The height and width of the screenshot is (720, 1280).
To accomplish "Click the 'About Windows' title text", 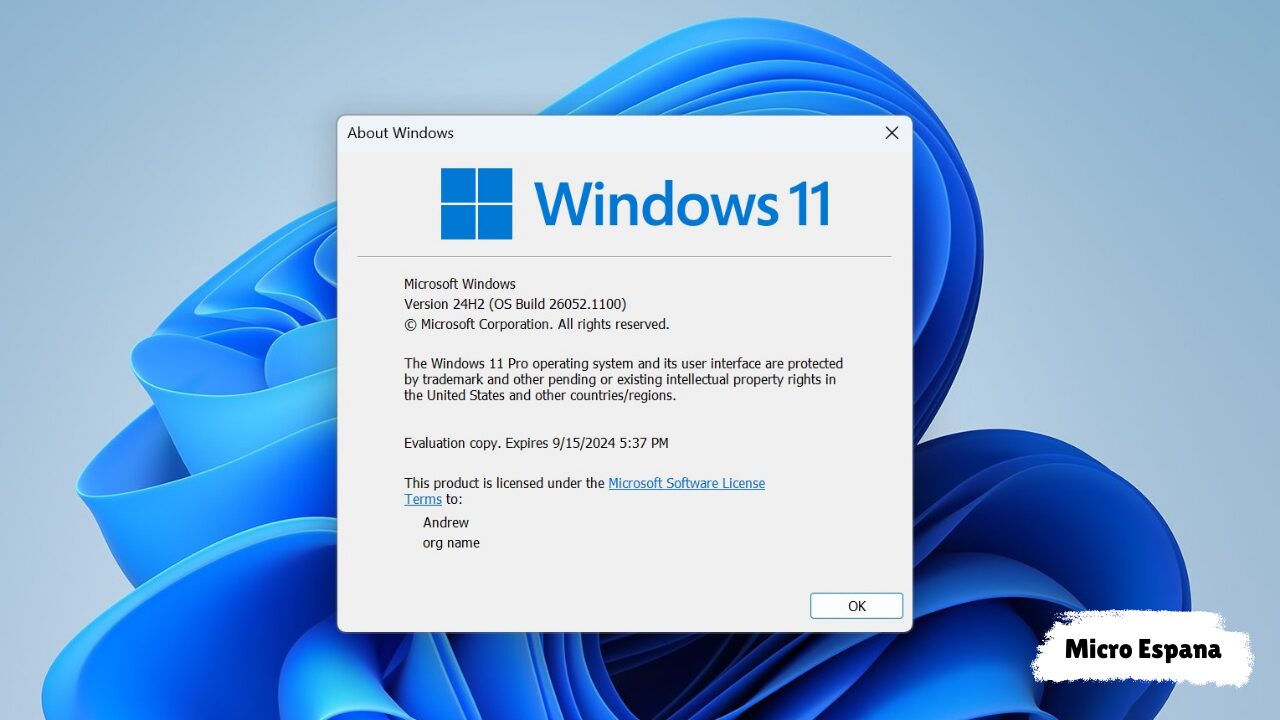I will [x=400, y=133].
